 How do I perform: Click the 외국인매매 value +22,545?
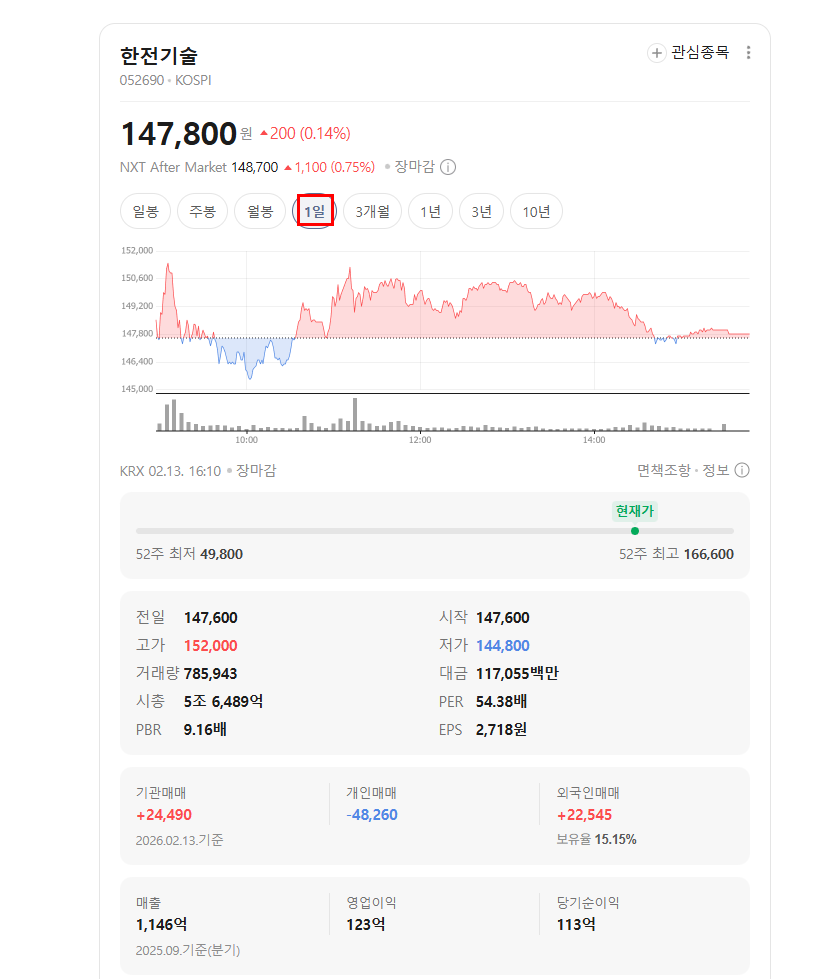(584, 815)
